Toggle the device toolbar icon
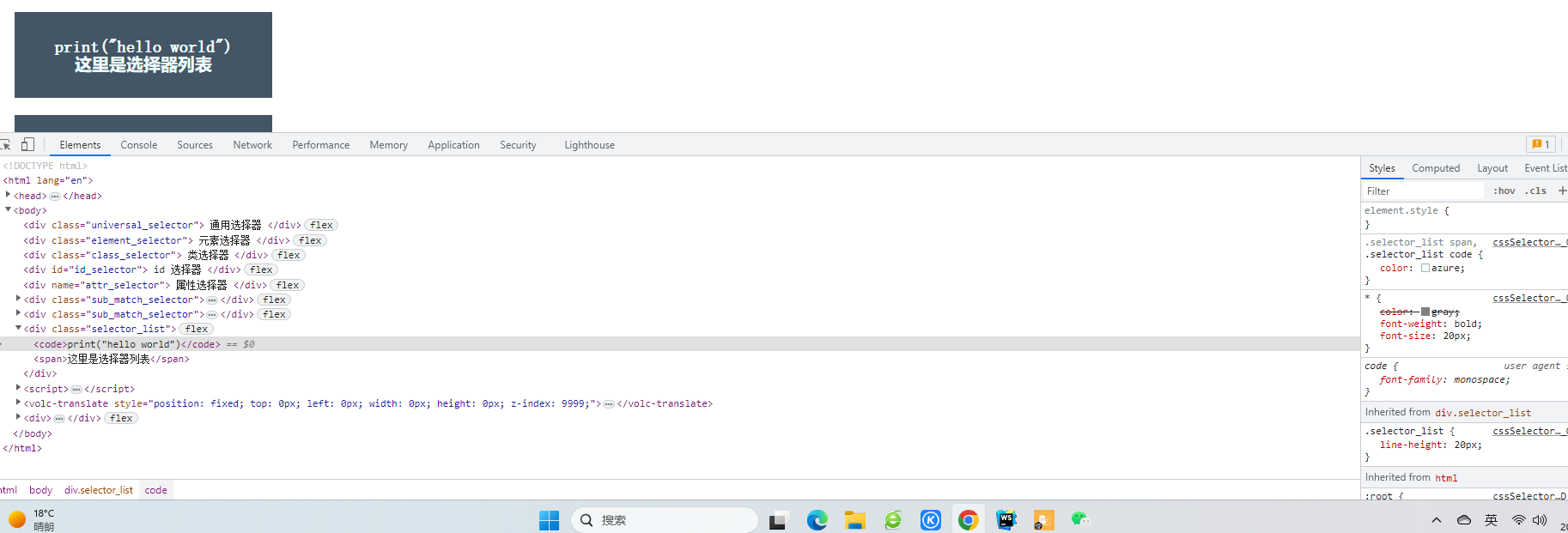The image size is (1568, 533). [x=28, y=145]
